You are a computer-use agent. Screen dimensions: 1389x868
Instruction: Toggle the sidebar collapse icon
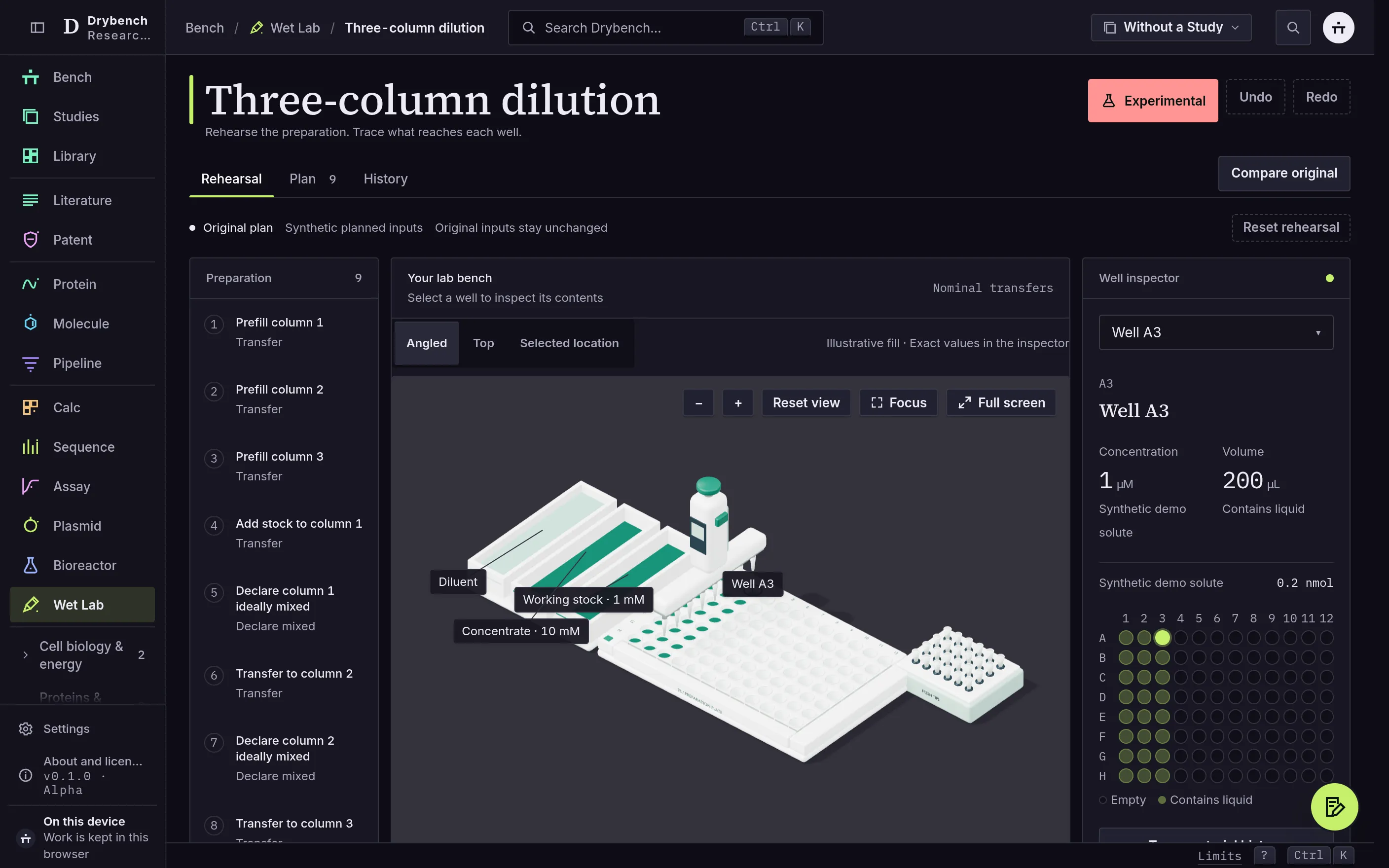[x=37, y=28]
